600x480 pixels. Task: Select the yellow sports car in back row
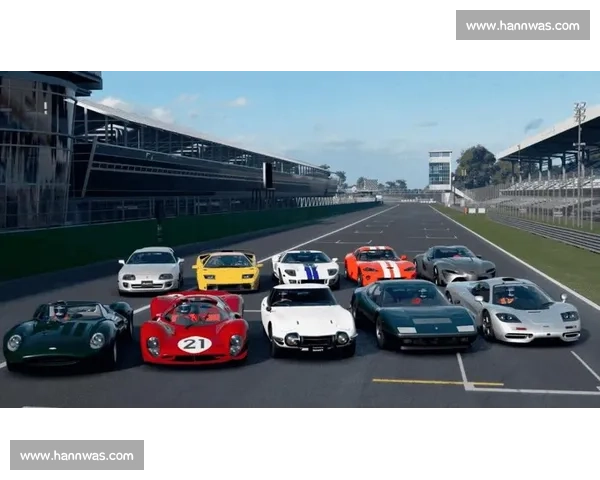tap(227, 270)
